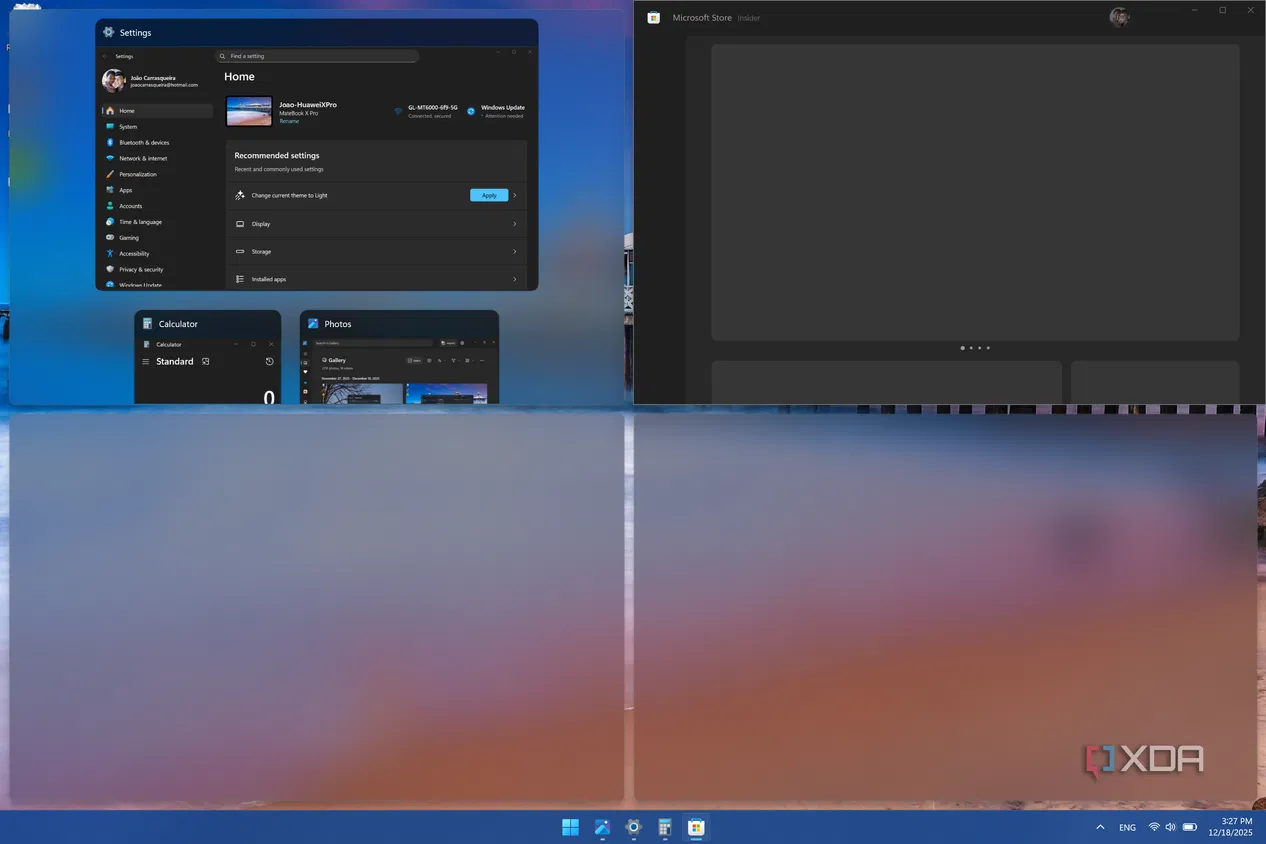Click ENG language indicator on taskbar
Image resolution: width=1266 pixels, height=844 pixels.
pos(1127,827)
